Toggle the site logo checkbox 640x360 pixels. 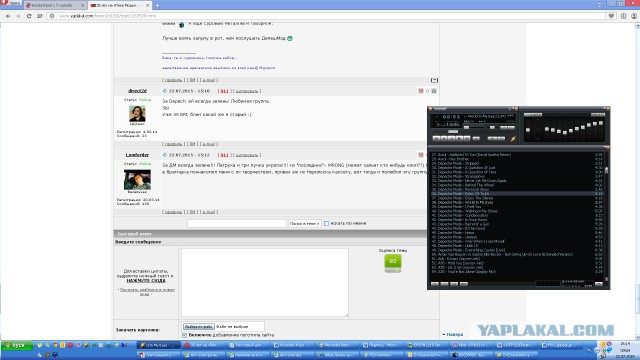(x=184, y=335)
